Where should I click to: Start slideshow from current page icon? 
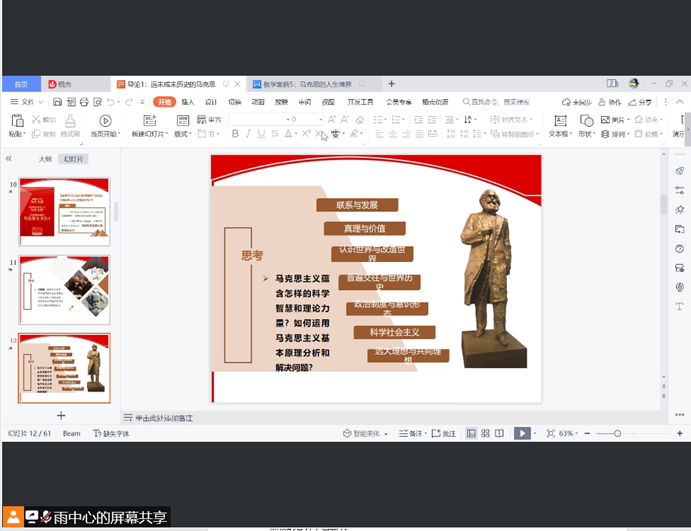coord(105,120)
